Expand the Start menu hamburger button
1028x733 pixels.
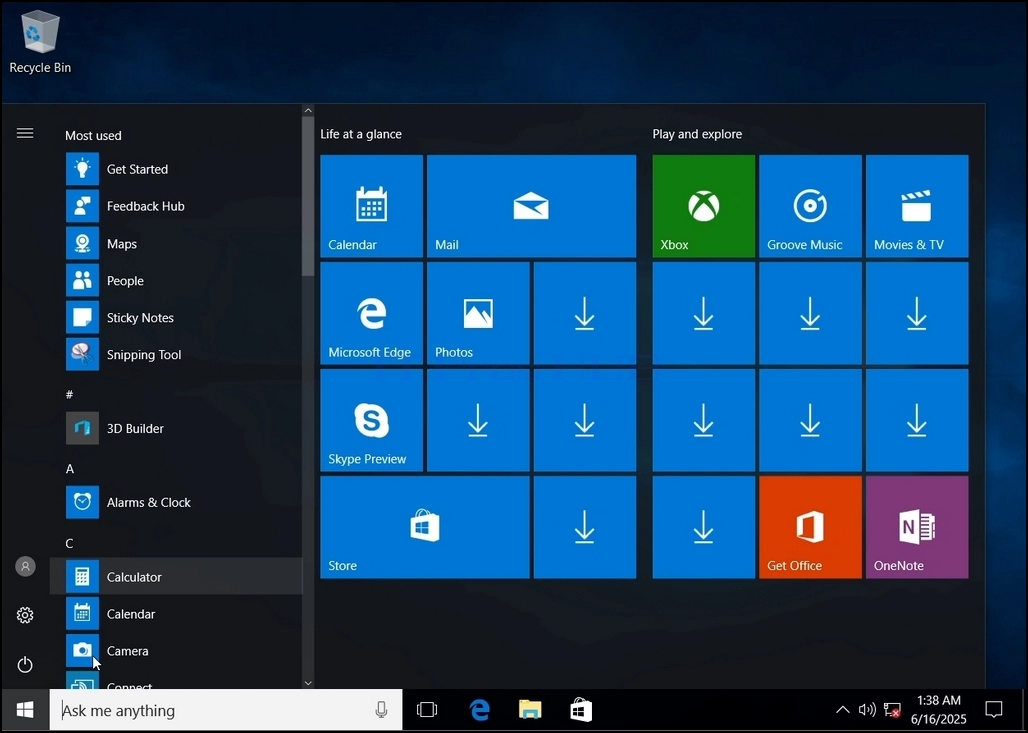25,134
